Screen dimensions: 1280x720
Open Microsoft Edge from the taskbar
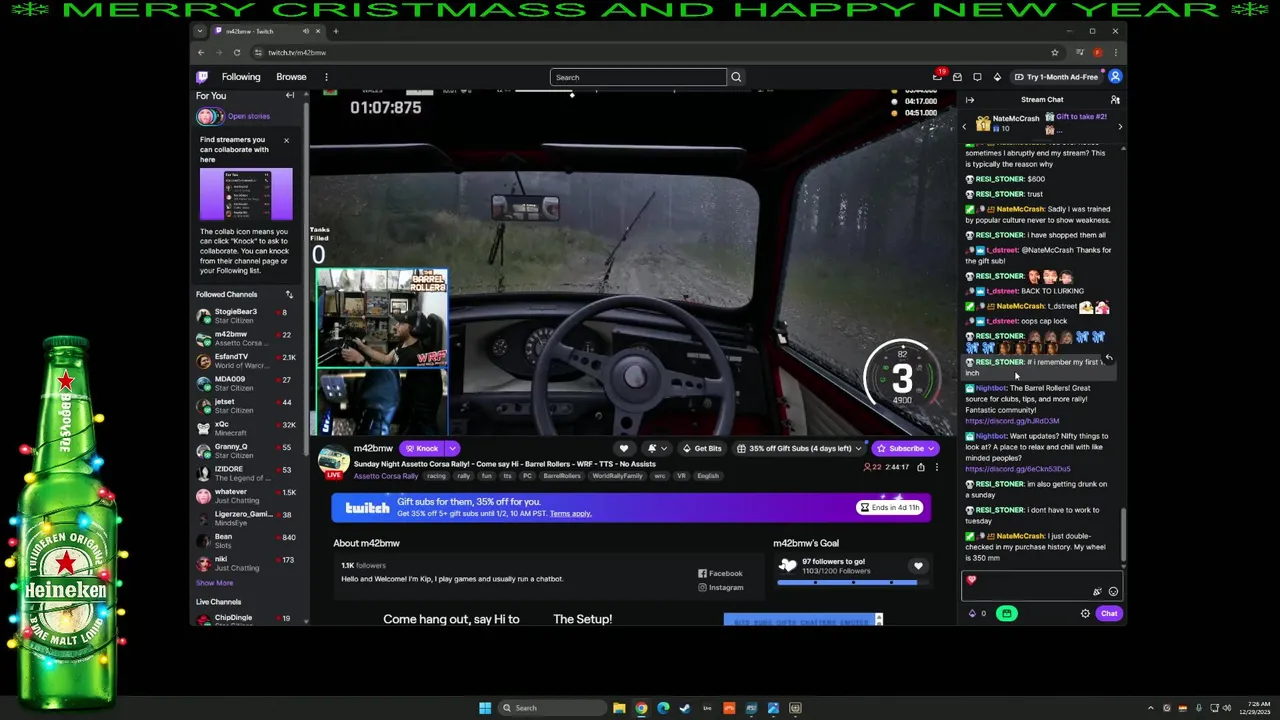click(x=663, y=708)
